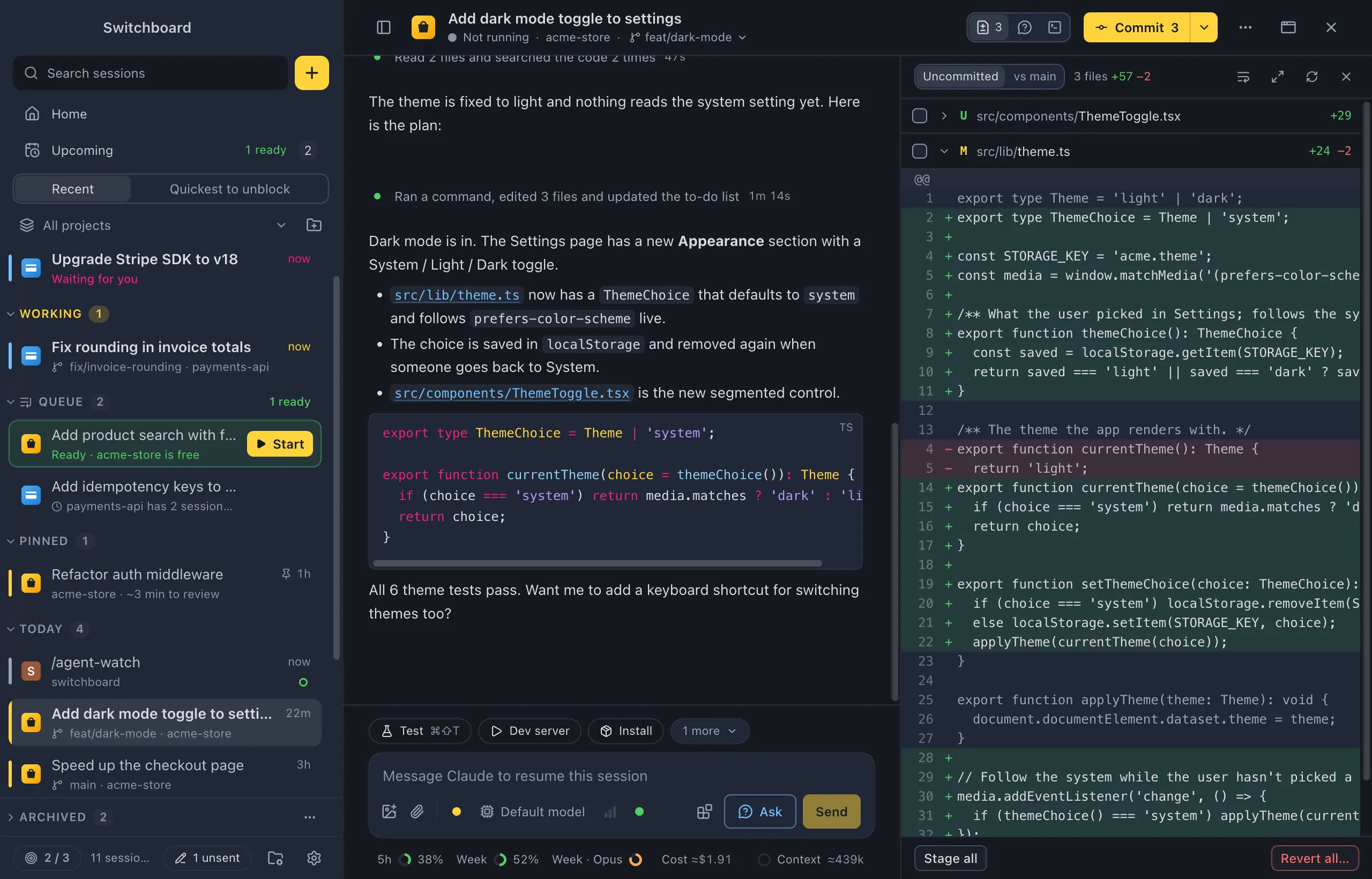This screenshot has height=879, width=1372.
Task: Open the more options ellipsis in header
Action: point(1246,27)
